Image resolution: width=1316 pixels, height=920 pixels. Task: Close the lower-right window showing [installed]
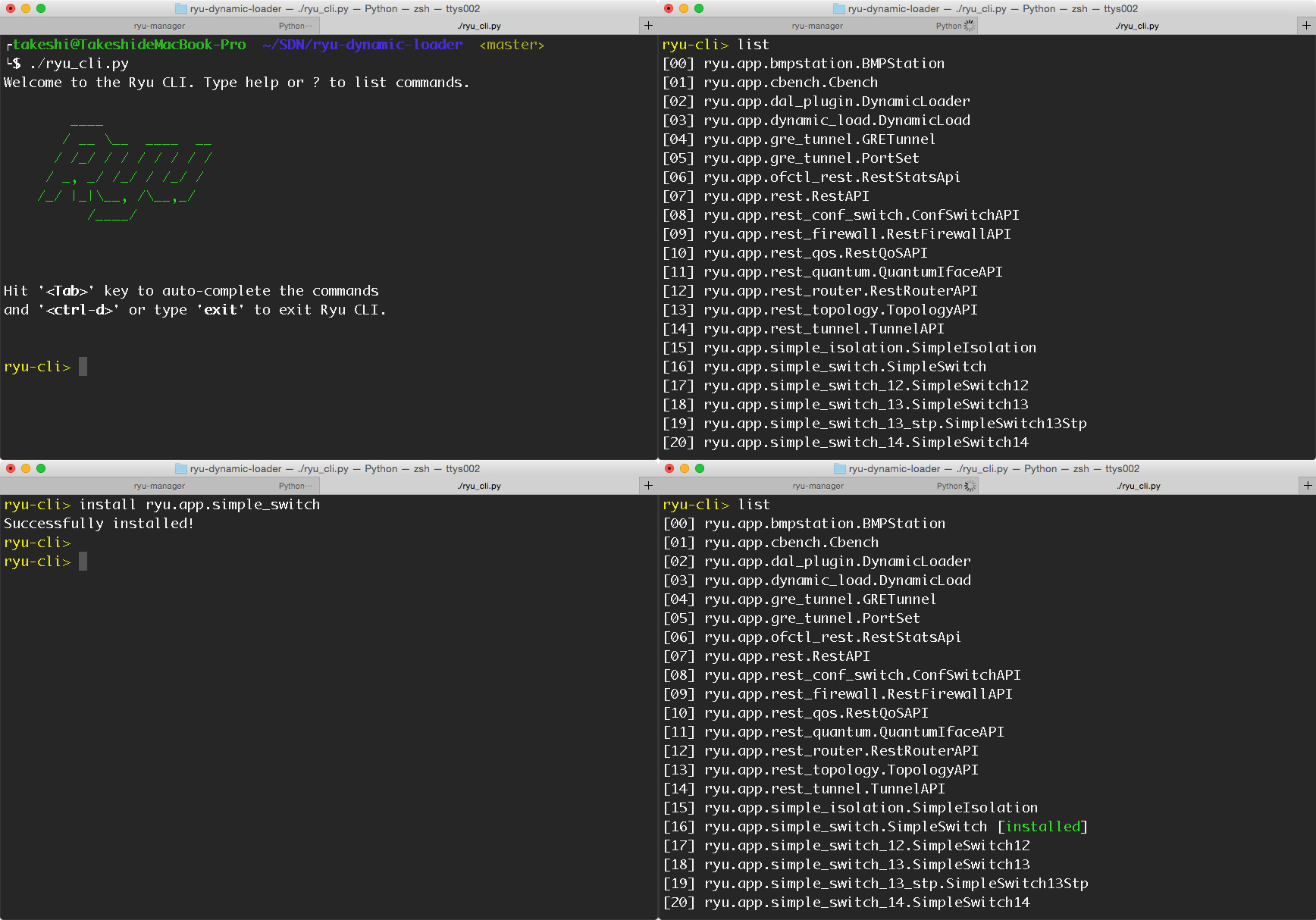click(669, 468)
